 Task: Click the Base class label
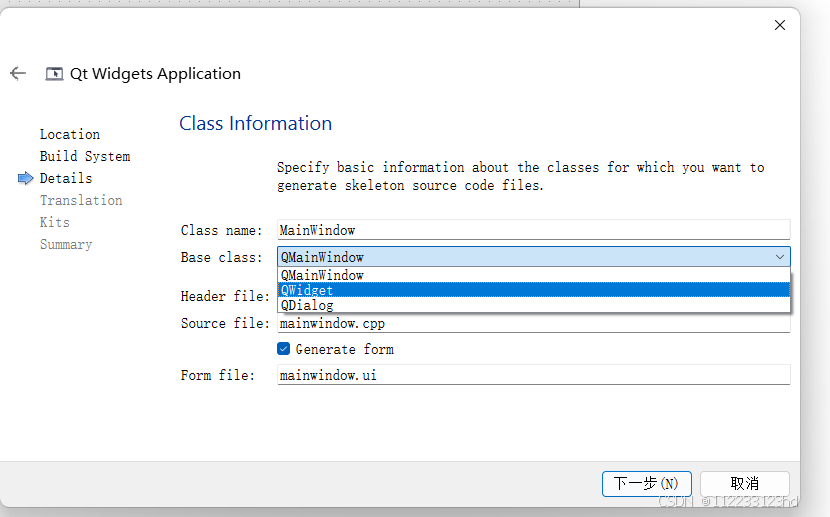[221, 257]
